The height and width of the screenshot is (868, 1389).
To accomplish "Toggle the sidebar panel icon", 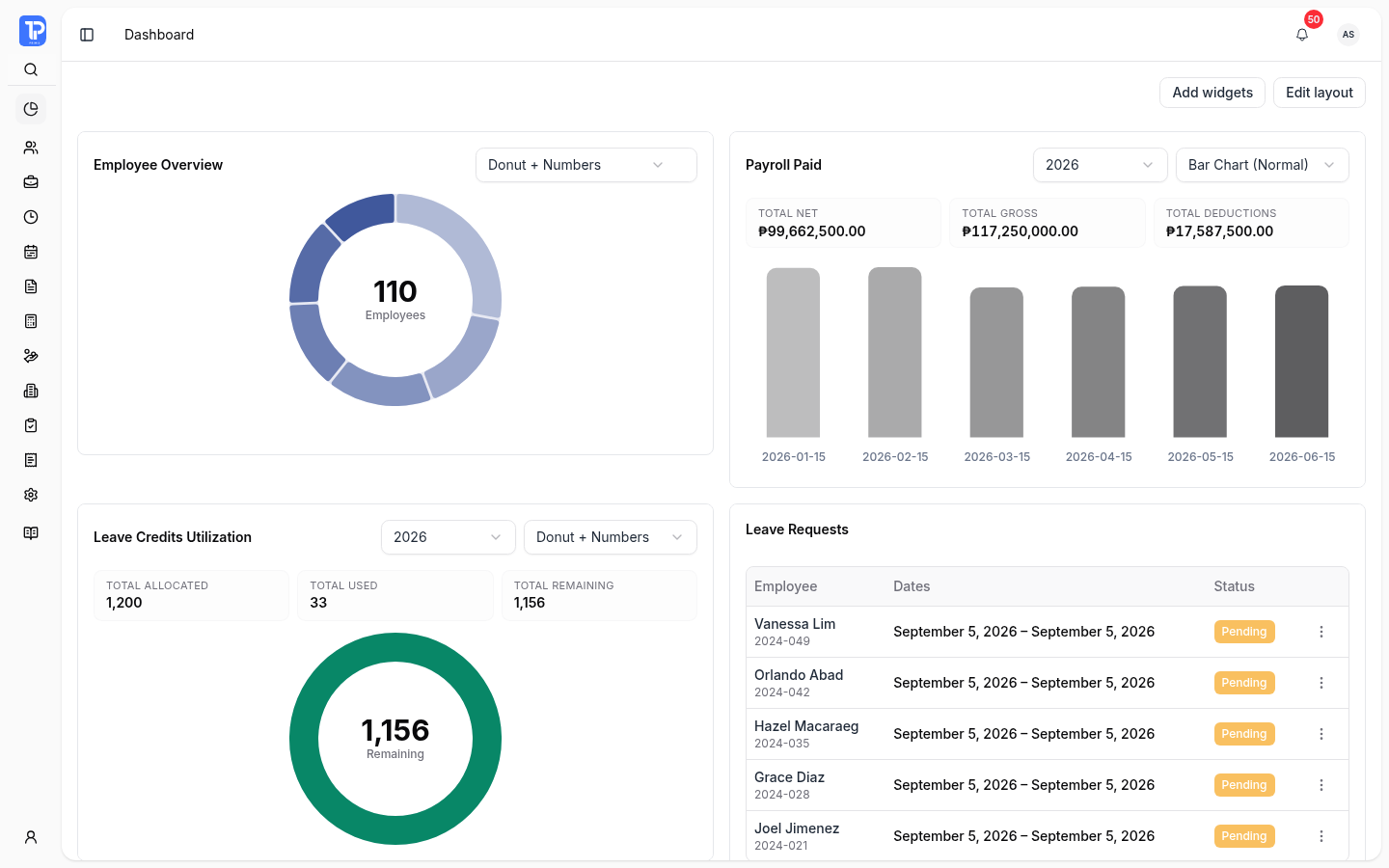I will [87, 35].
